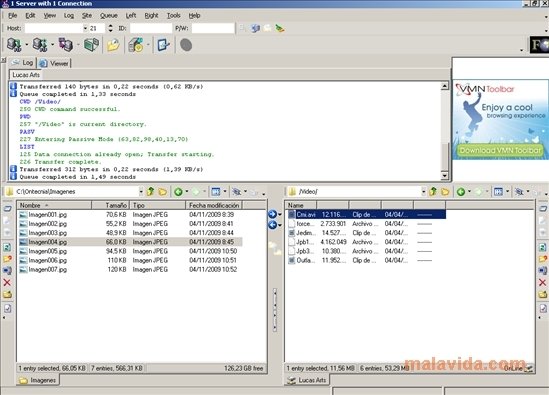Open dropdown beside the left transfer arrow
This screenshot has width=549, height=395.
(280, 225)
